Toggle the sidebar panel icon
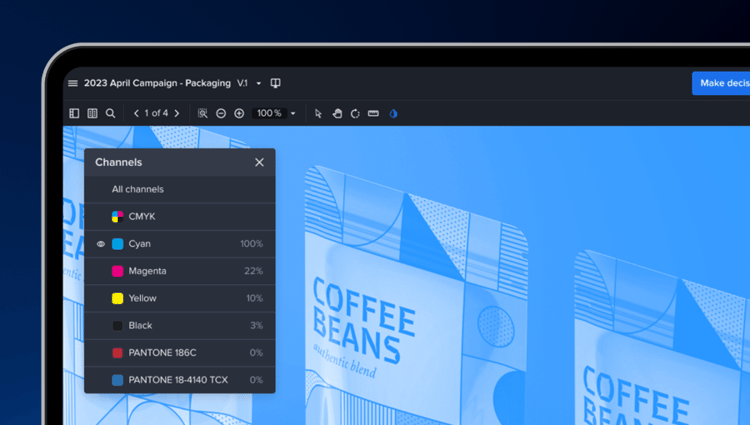This screenshot has width=750, height=425. coord(74,114)
